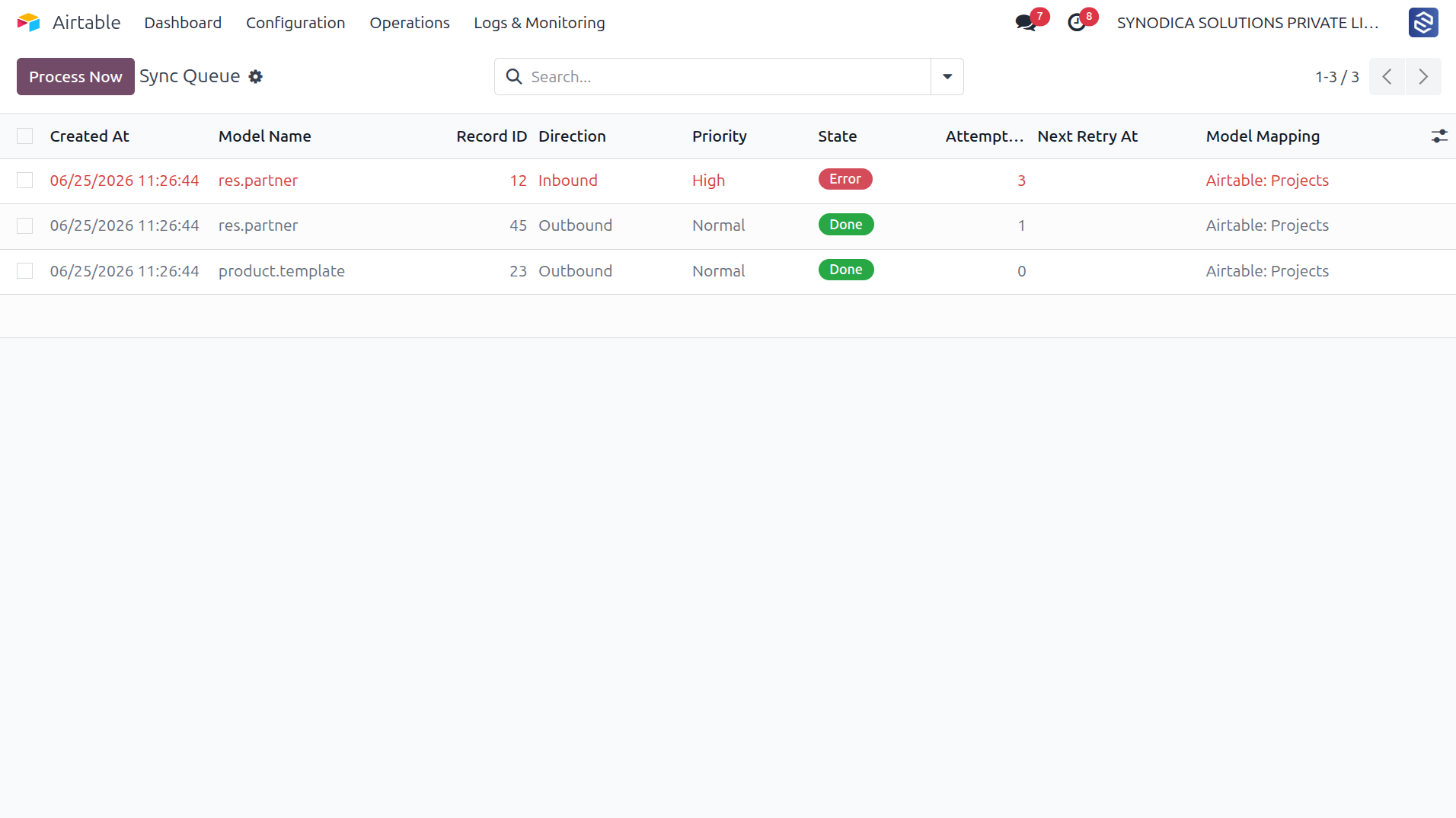1456x818 pixels.
Task: Open the activities clock icon
Action: 1077,23
